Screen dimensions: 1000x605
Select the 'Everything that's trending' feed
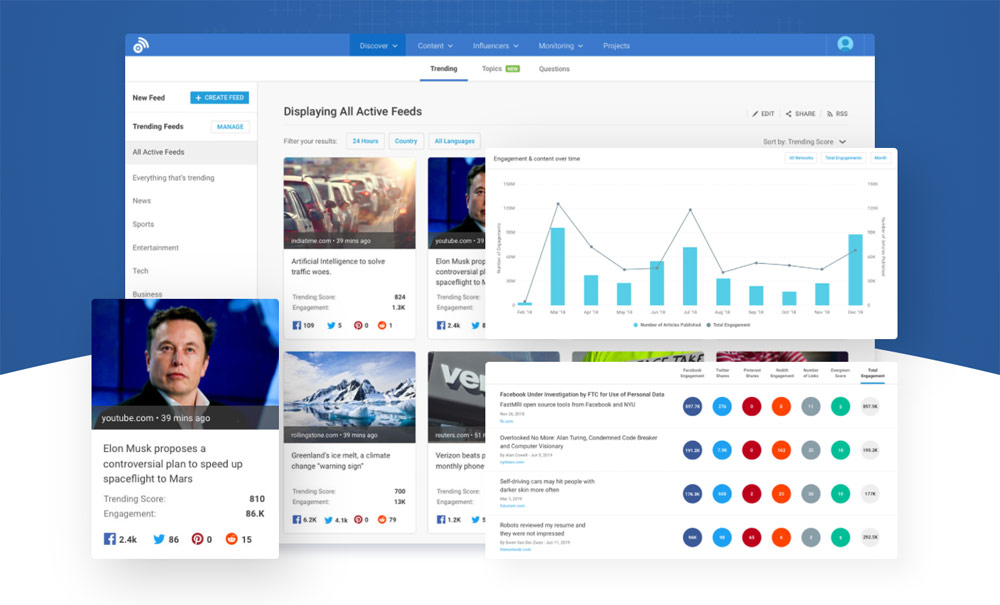coord(173,178)
